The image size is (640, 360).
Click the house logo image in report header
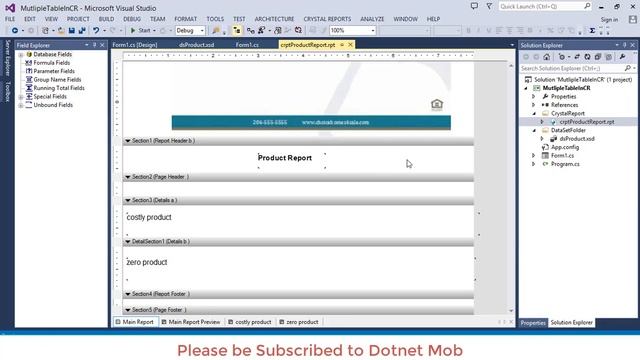pyautogui.click(x=437, y=105)
